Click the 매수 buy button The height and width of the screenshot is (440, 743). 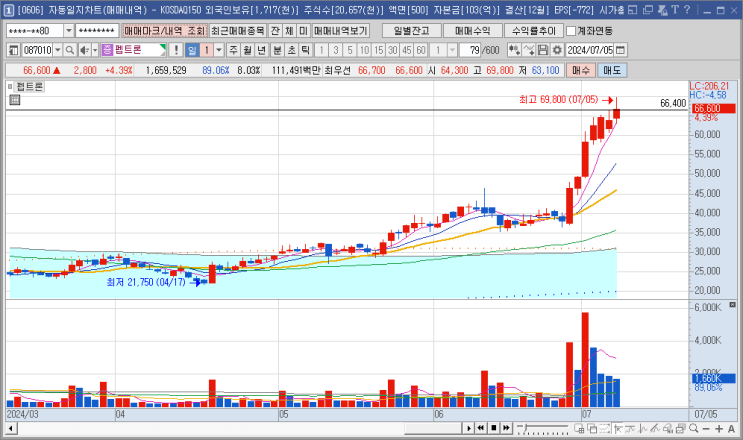pos(580,70)
